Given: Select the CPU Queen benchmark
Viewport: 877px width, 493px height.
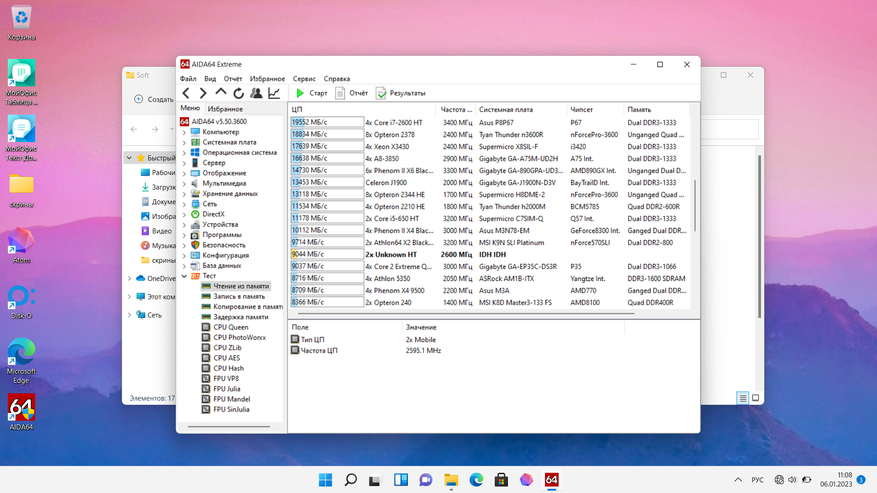Looking at the screenshot, I should 225,327.
